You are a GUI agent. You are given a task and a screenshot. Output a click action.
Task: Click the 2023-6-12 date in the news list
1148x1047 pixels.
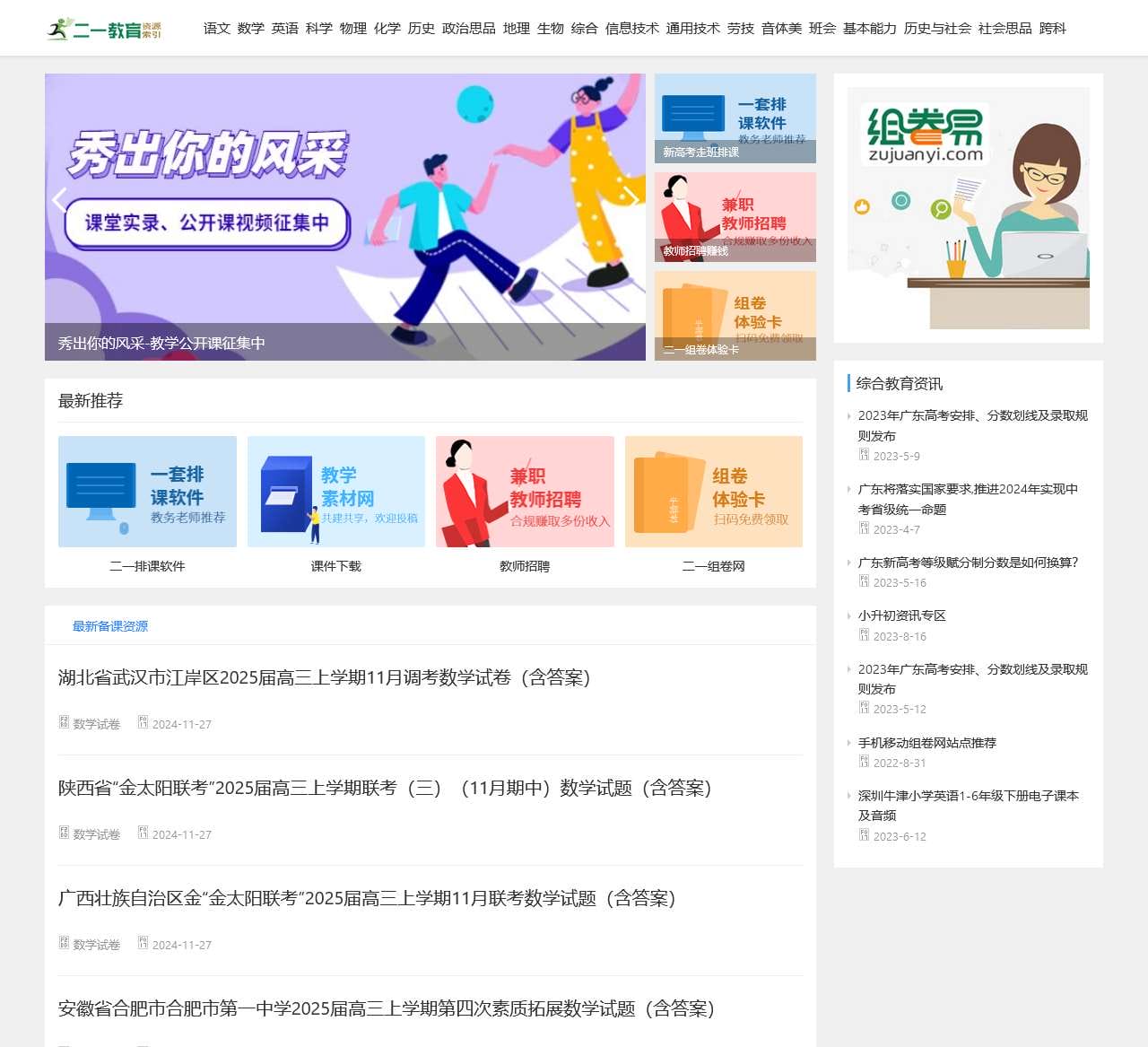pyautogui.click(x=900, y=836)
